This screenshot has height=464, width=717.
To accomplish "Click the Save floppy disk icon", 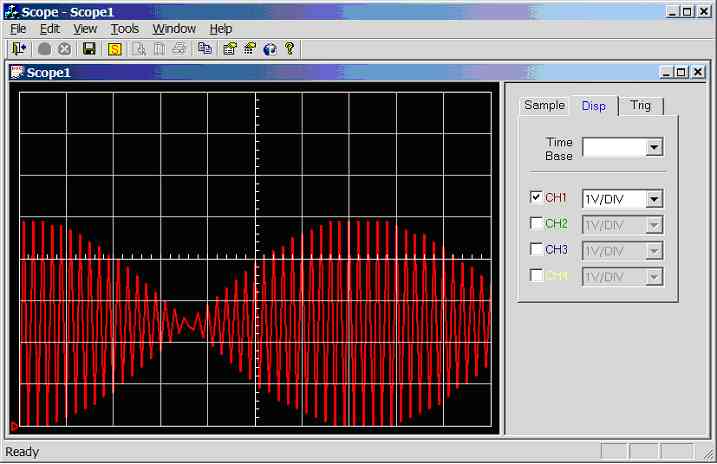I will tap(89, 48).
